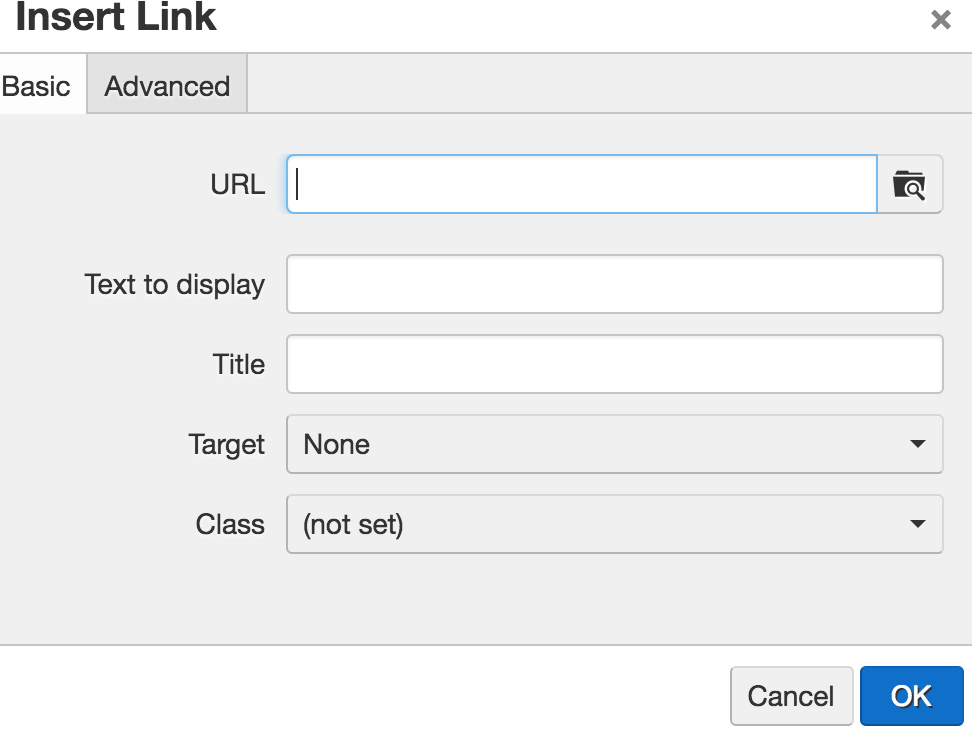
Task: Click the Title input field
Action: 614,364
